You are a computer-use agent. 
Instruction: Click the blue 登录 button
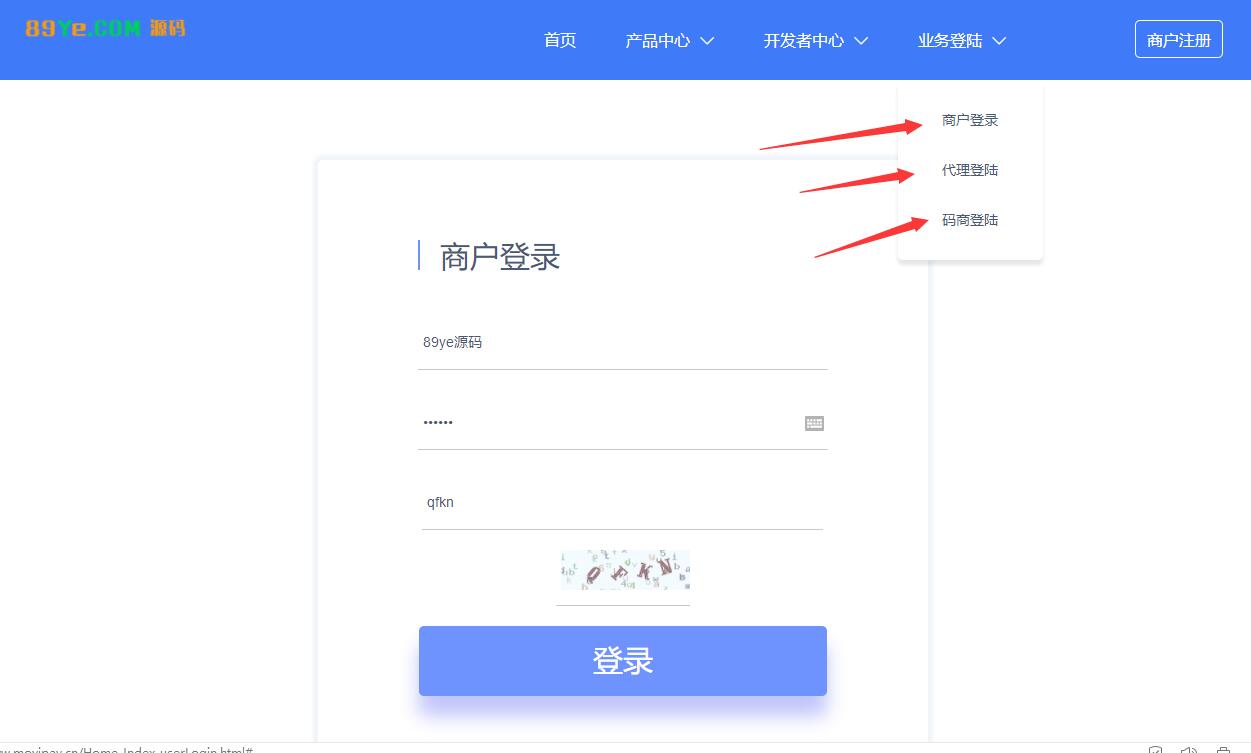tap(623, 661)
